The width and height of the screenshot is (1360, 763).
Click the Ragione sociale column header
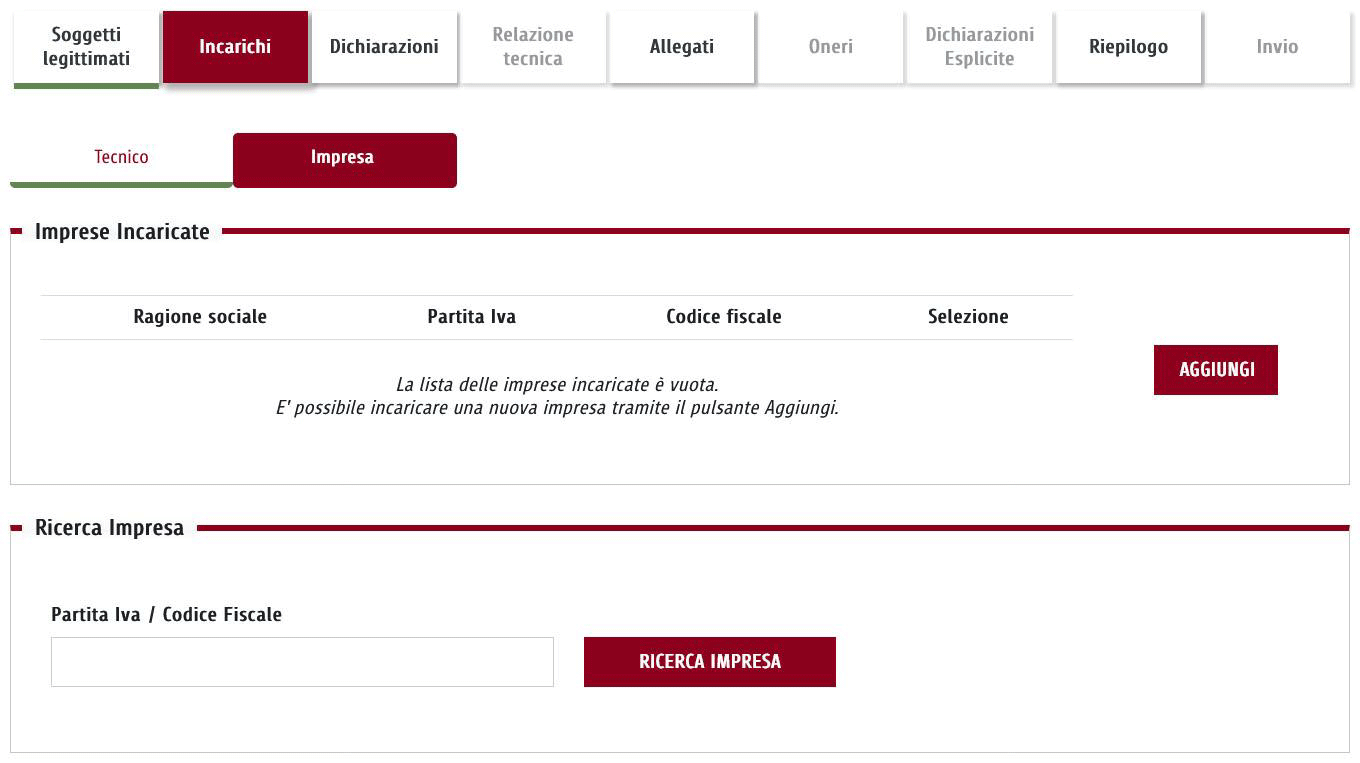point(200,317)
